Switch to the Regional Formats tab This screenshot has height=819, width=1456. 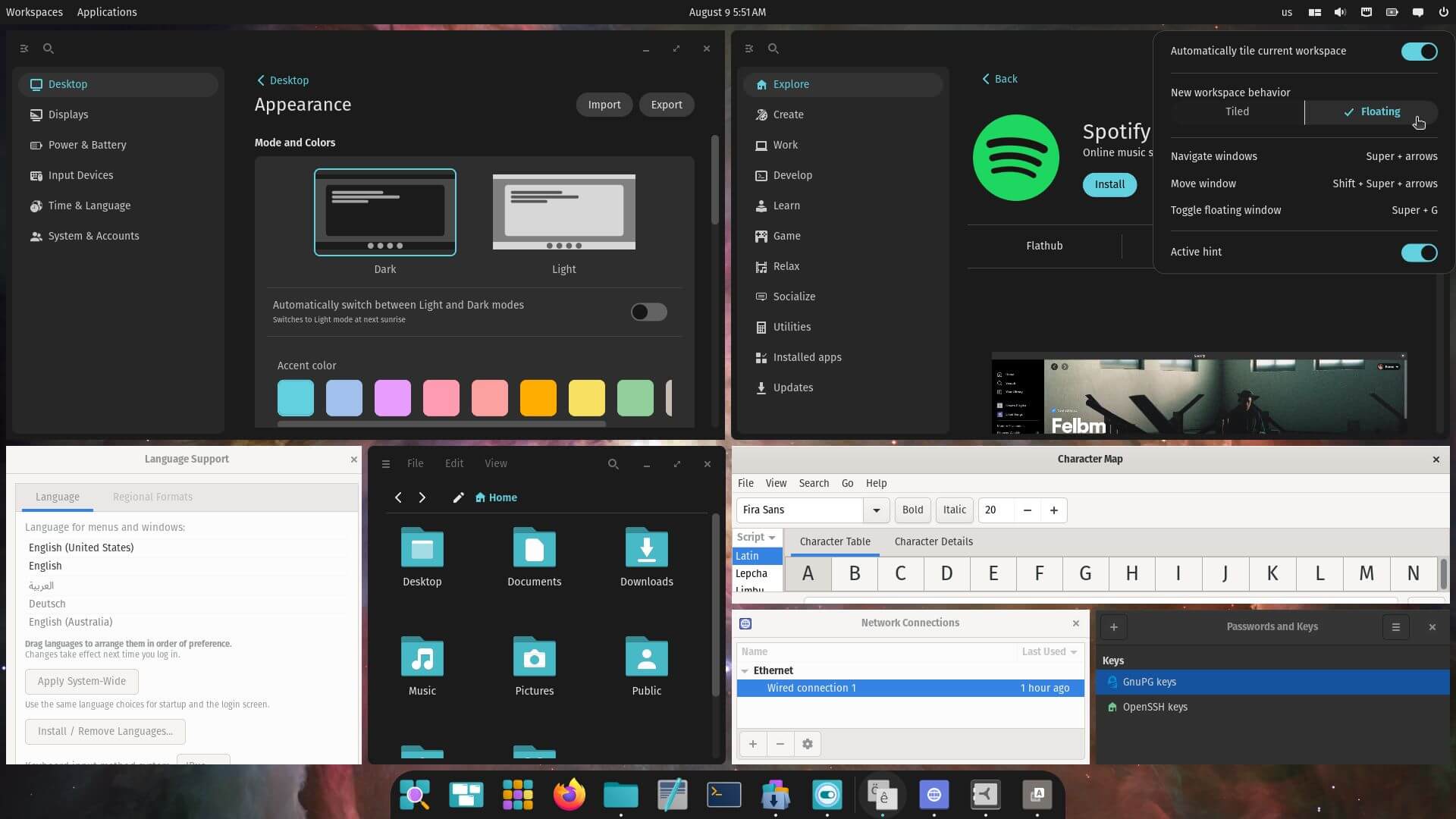pyautogui.click(x=152, y=497)
